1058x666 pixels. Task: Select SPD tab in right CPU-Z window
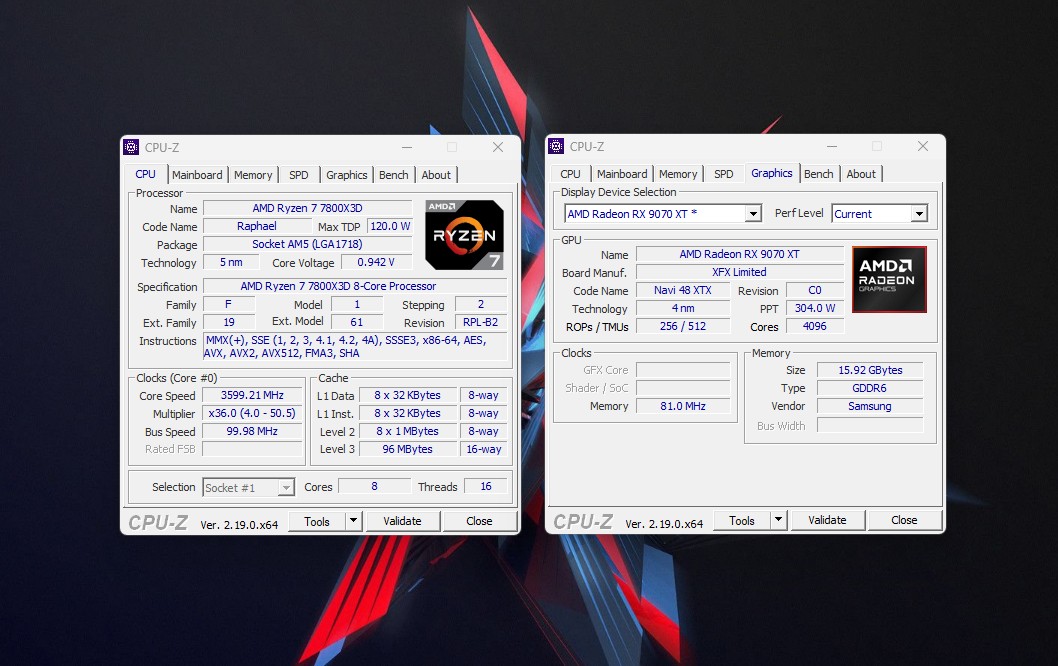(724, 174)
